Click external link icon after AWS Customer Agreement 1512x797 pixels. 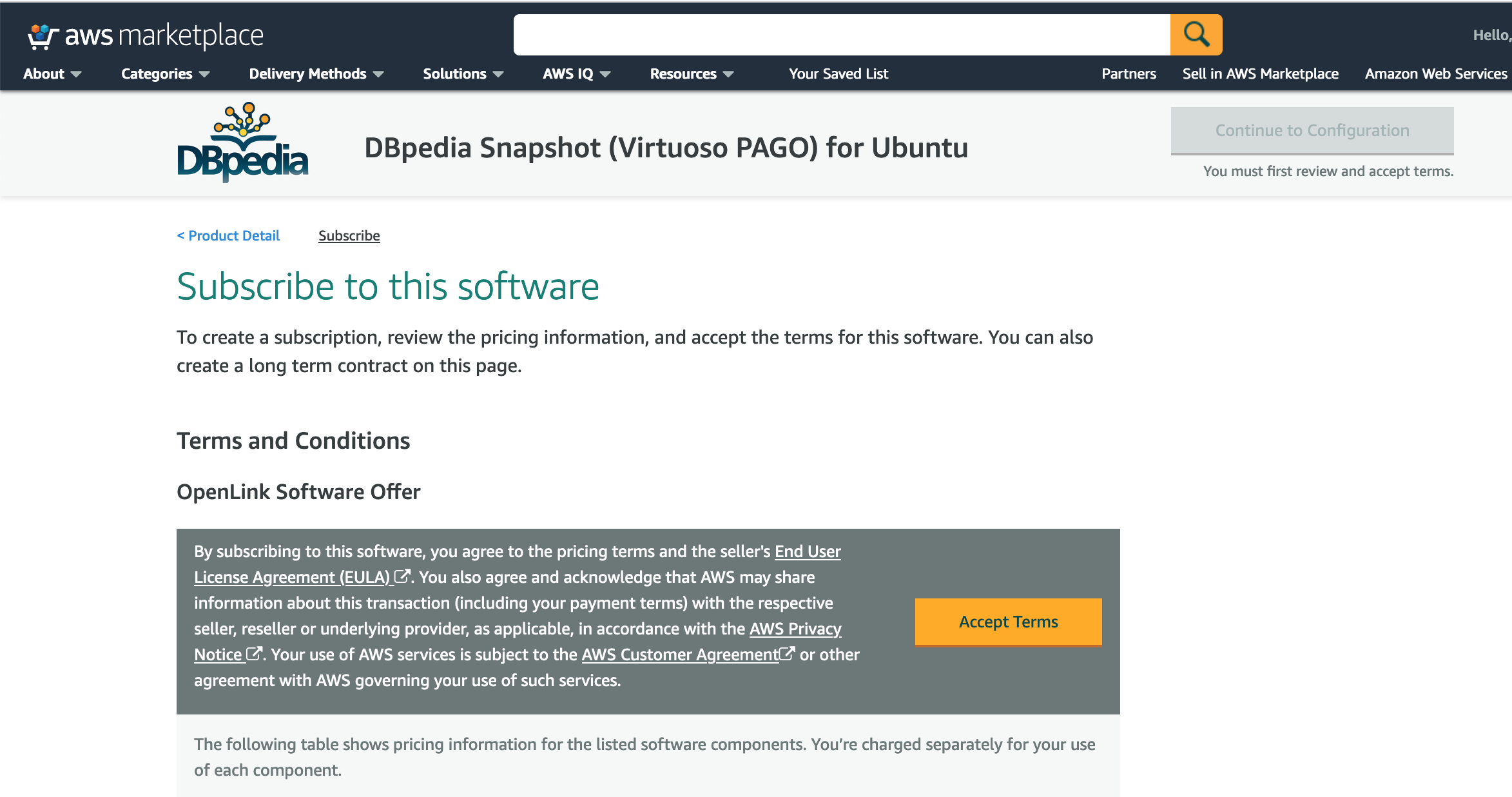click(787, 654)
